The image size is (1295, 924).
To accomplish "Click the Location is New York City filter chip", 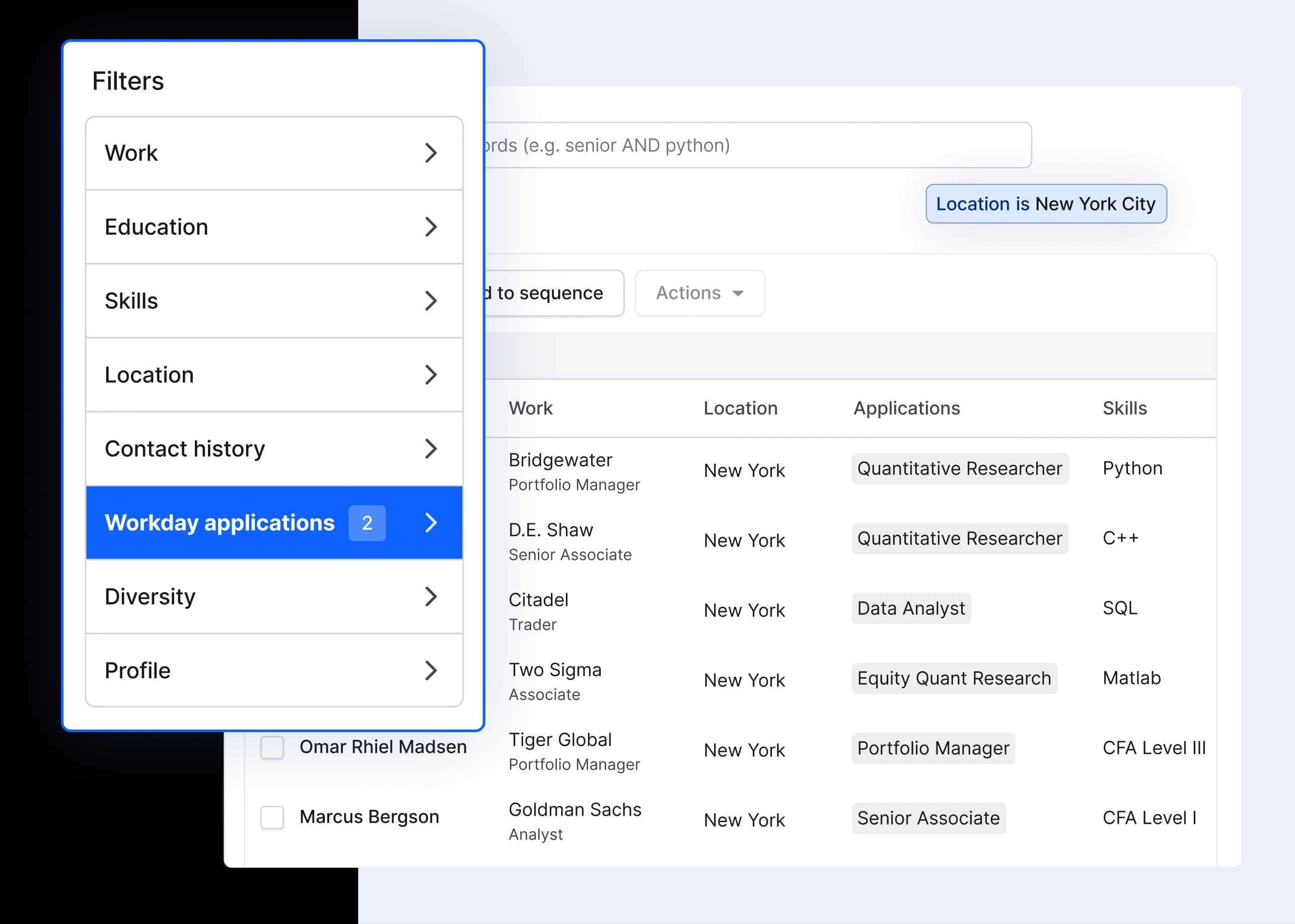I will [1045, 204].
